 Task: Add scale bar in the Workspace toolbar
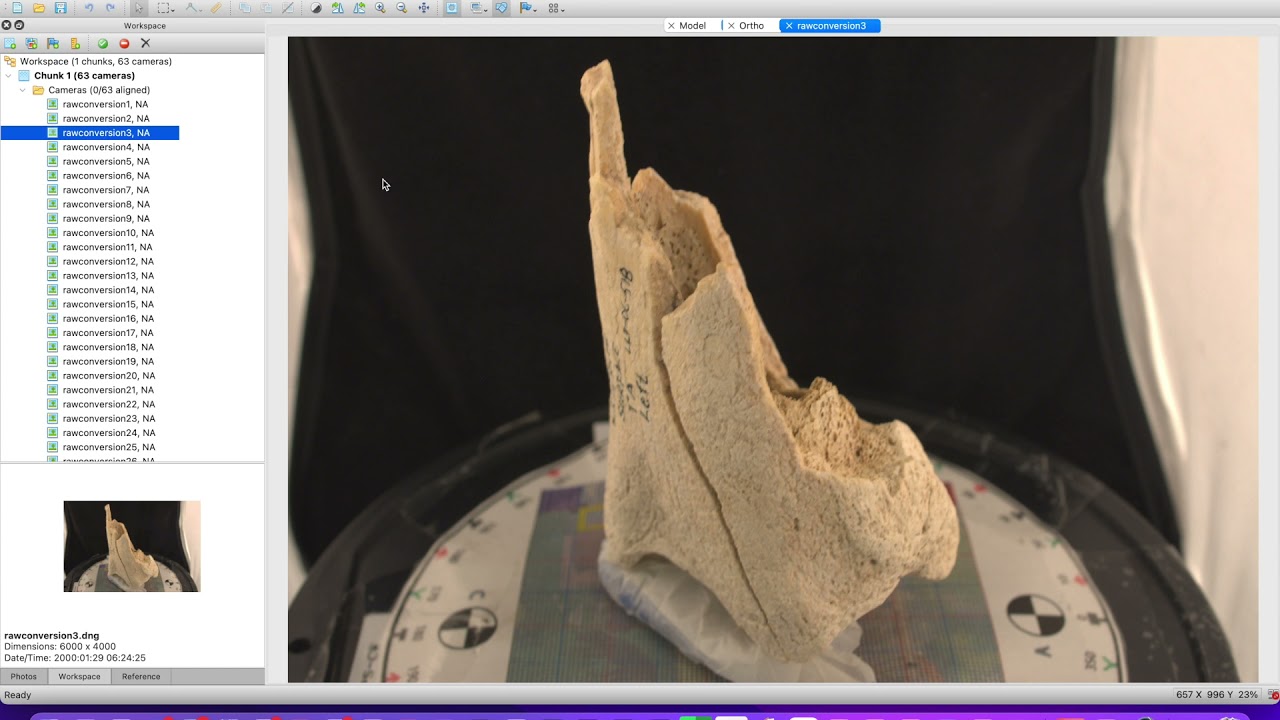point(75,44)
